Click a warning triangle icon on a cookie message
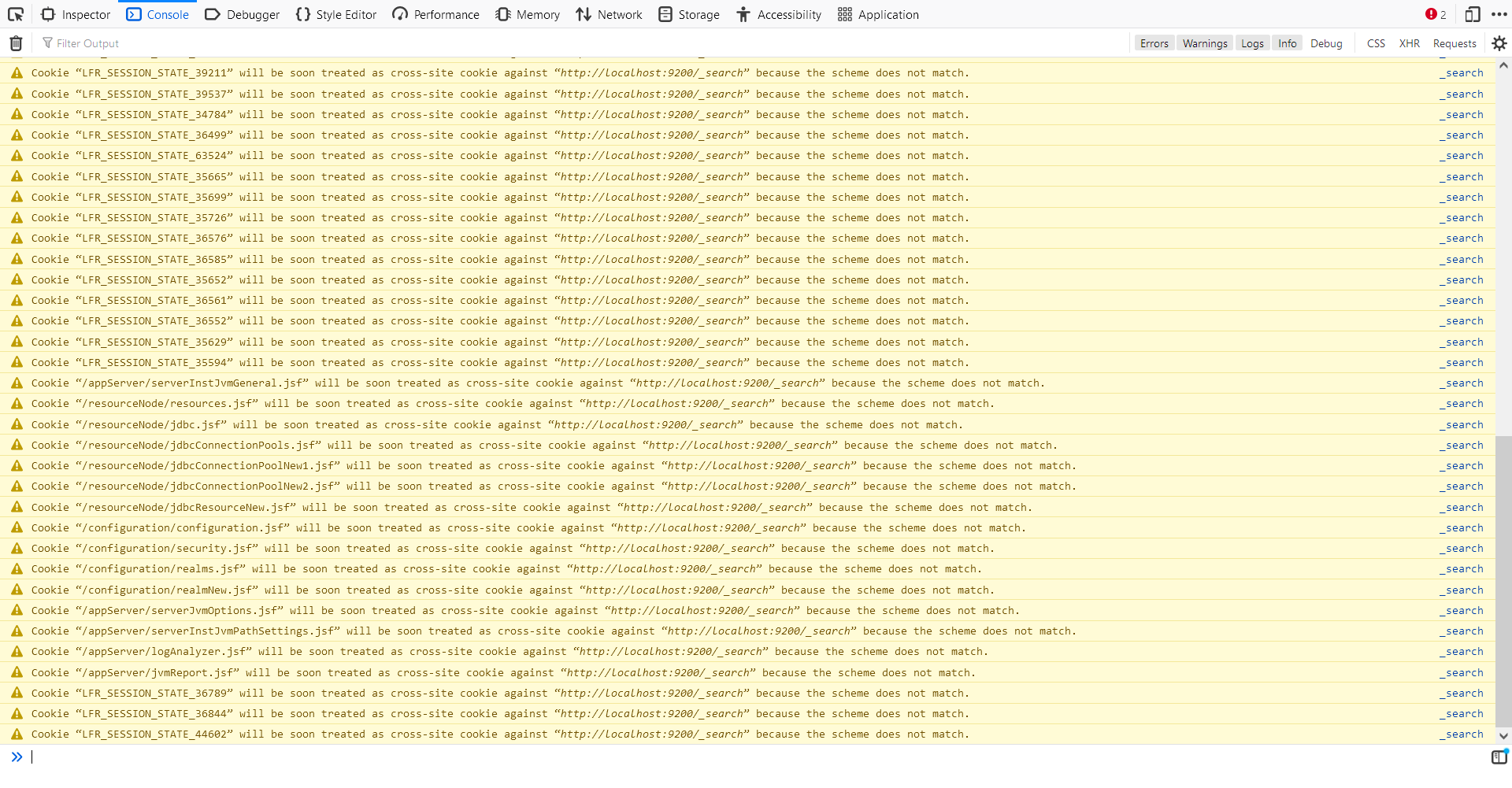 point(17,72)
